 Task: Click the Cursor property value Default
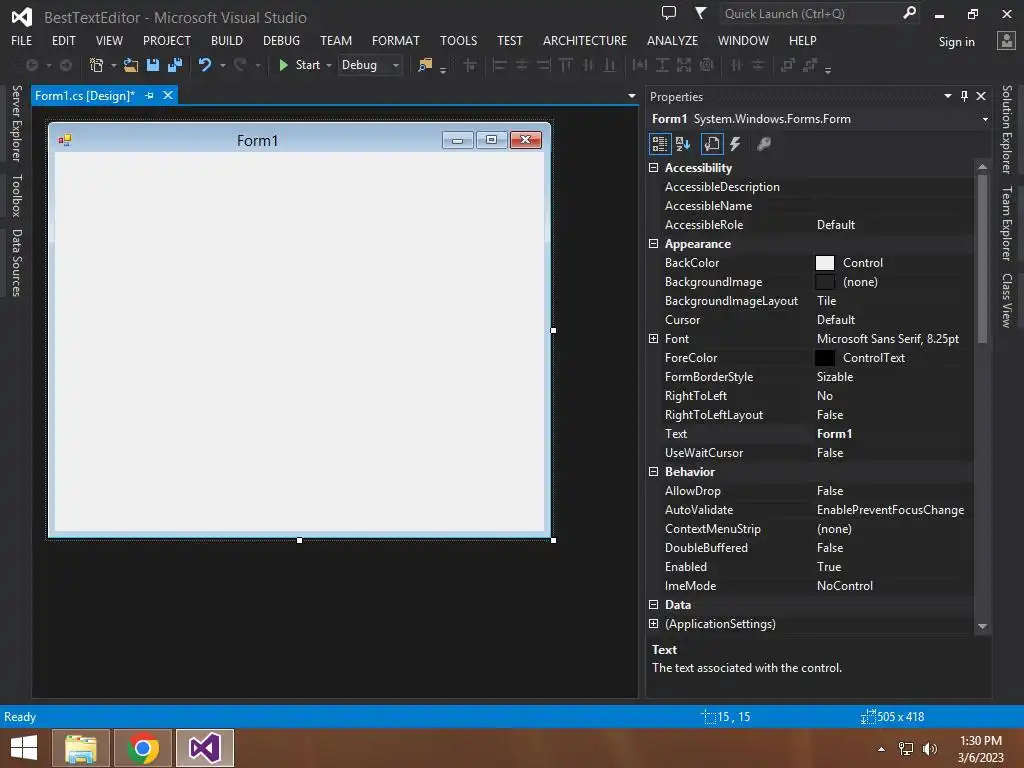[835, 320]
